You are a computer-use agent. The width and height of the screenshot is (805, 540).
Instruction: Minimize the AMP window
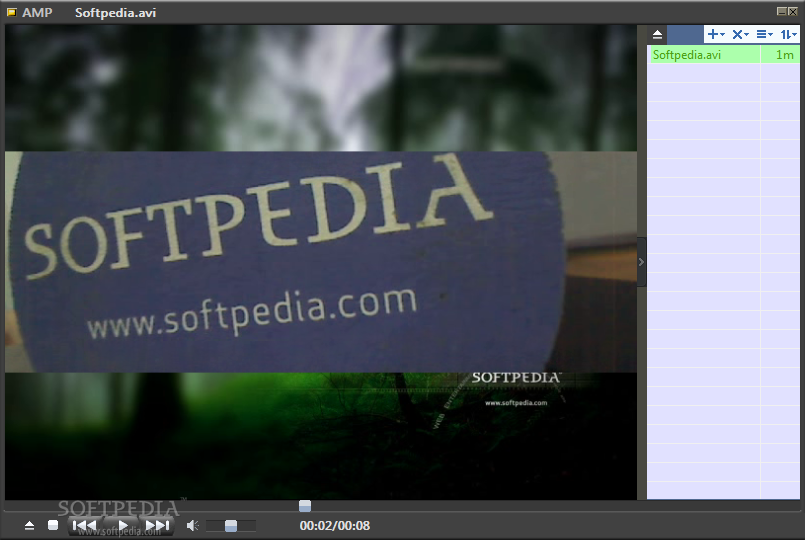[781, 11]
